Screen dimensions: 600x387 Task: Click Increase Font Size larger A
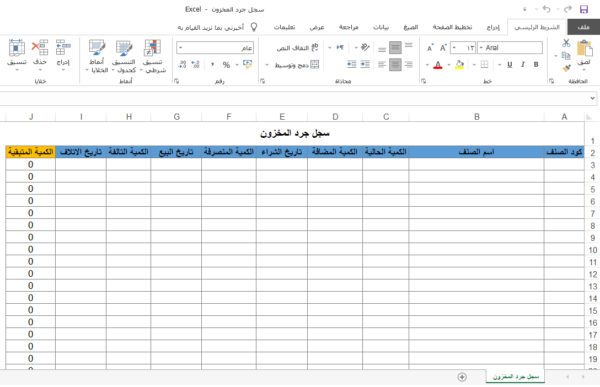pyautogui.click(x=443, y=48)
